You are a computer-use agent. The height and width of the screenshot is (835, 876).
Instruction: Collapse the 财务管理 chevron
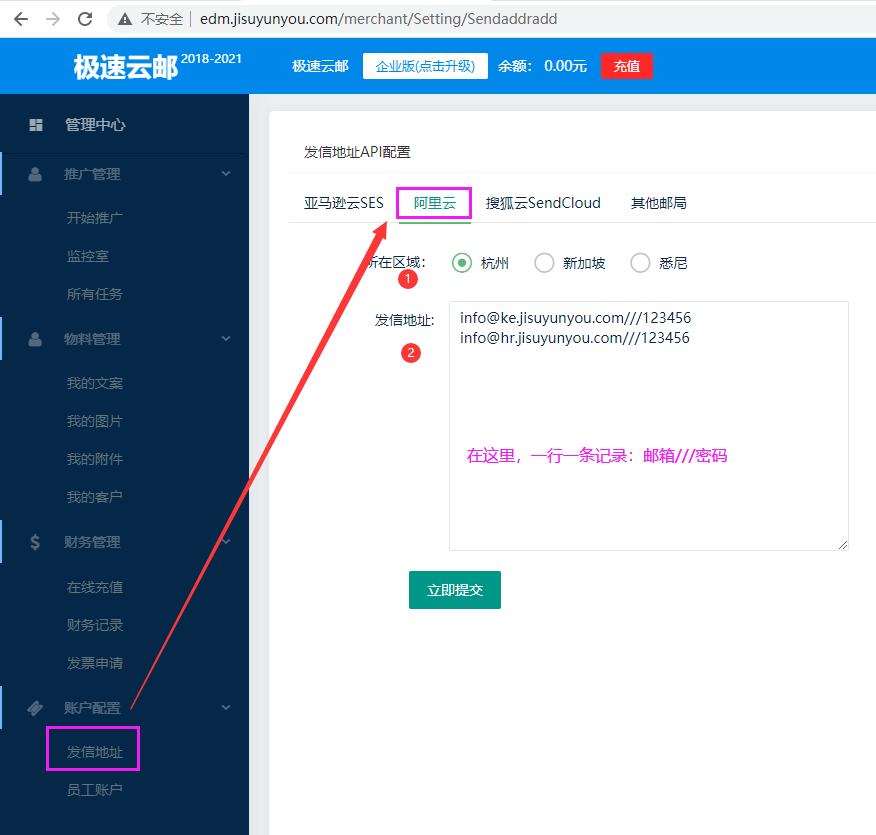pos(226,541)
